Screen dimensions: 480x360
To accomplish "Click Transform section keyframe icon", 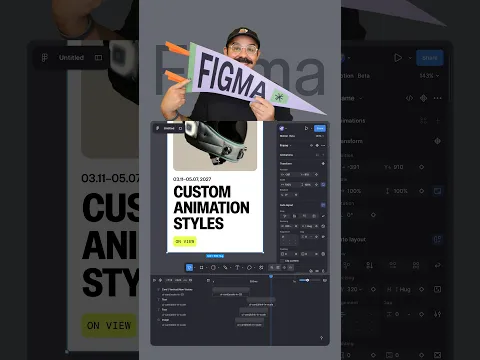I will [323, 164].
